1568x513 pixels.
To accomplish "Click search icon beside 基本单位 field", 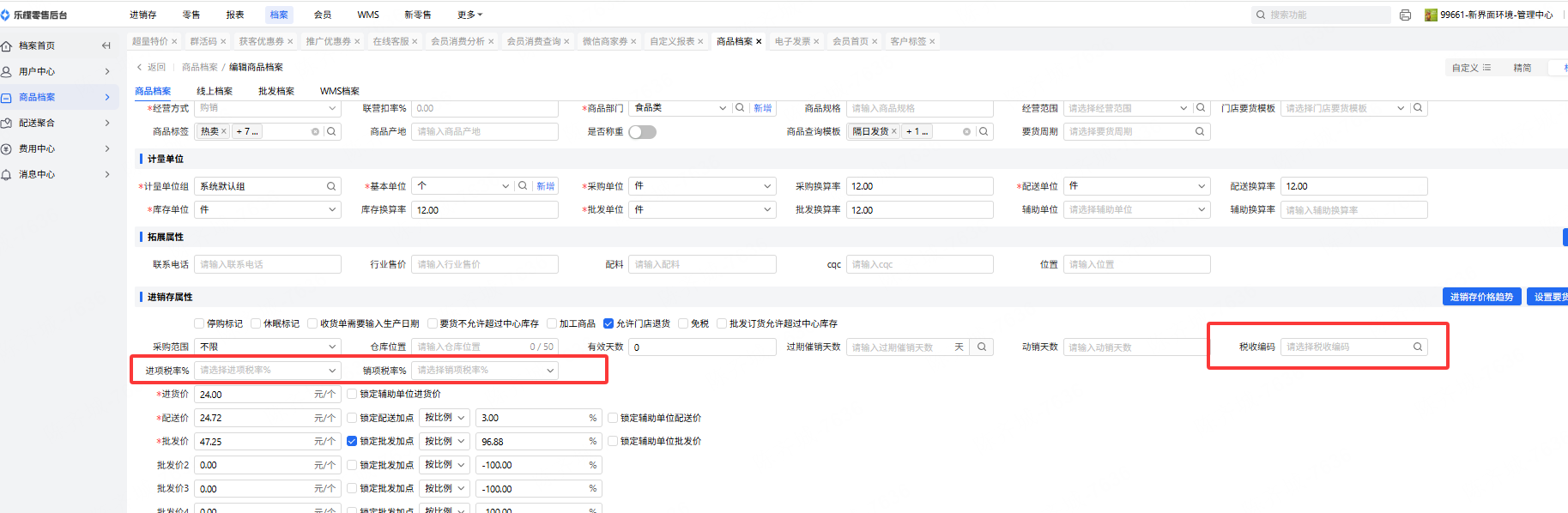I will coord(523,186).
